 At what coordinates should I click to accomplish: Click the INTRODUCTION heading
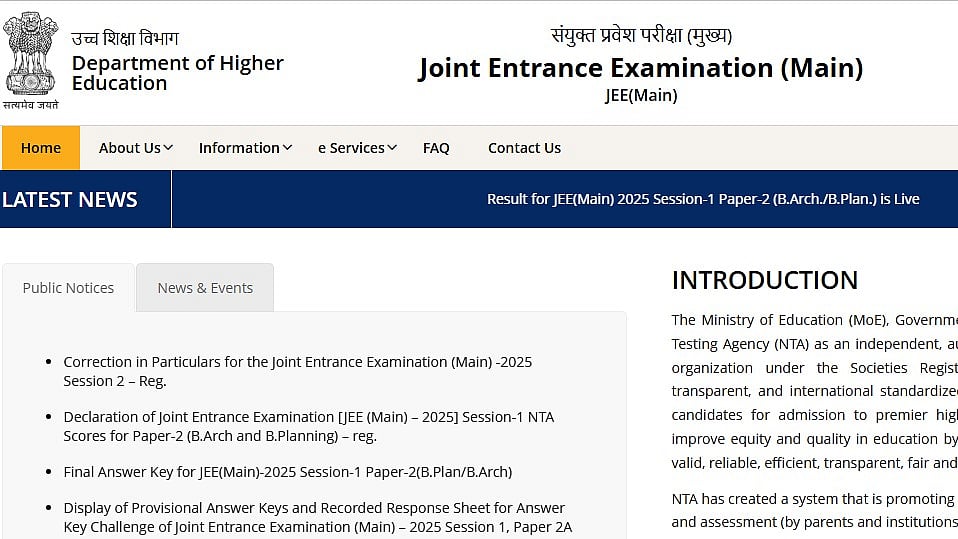(x=764, y=280)
